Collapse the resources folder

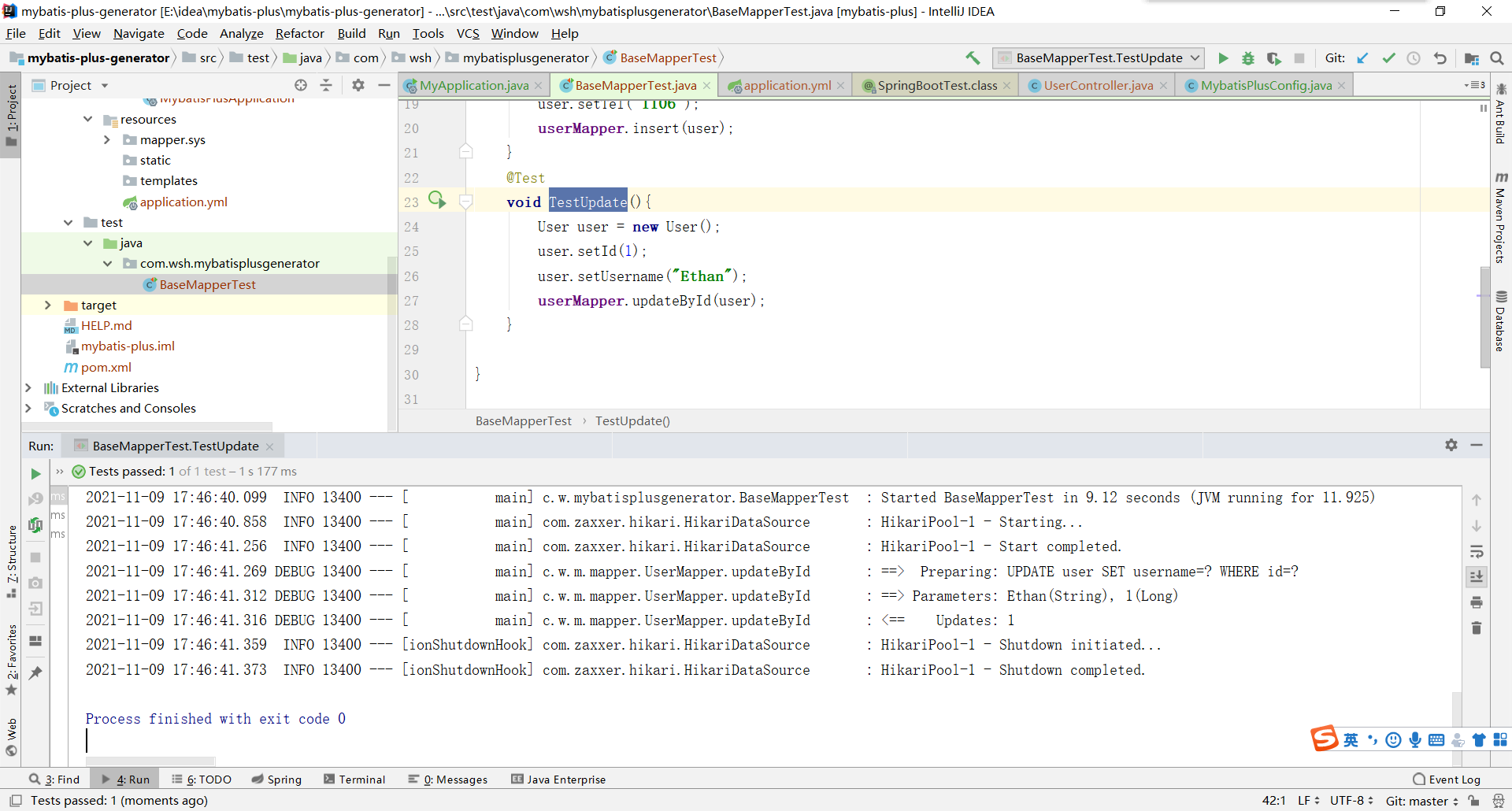pos(87,119)
